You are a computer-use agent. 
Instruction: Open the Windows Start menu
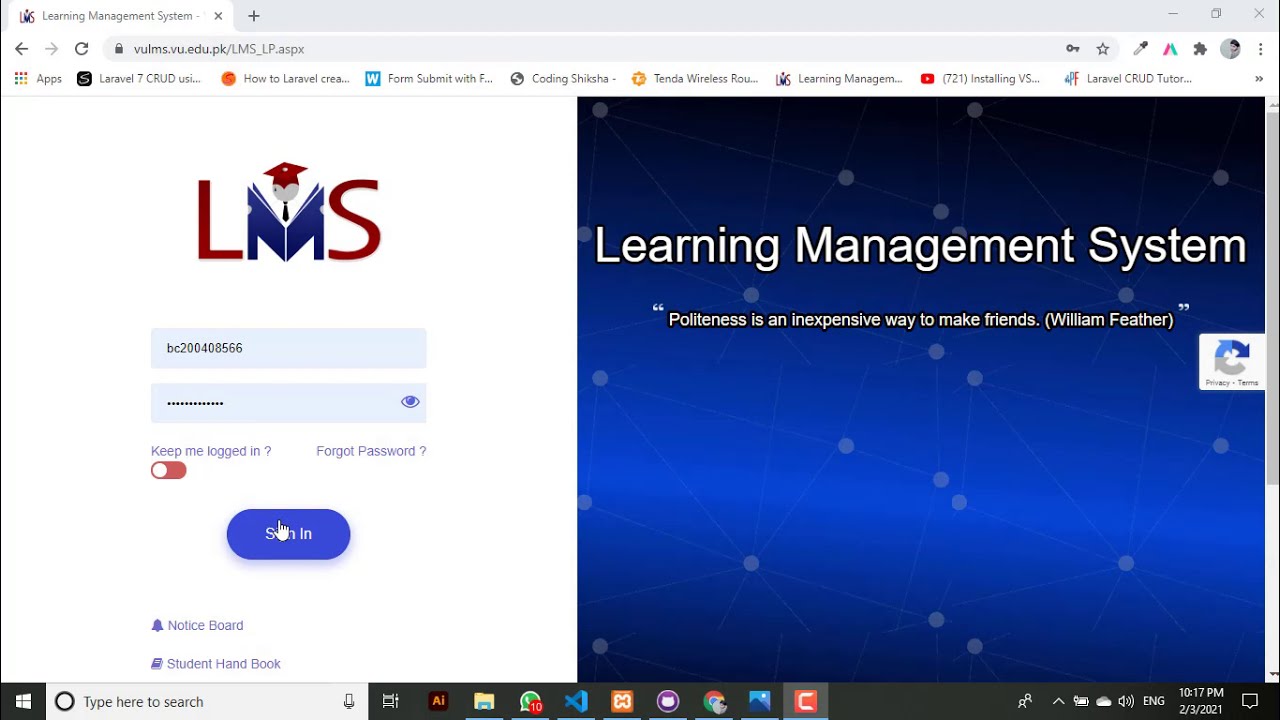23,702
